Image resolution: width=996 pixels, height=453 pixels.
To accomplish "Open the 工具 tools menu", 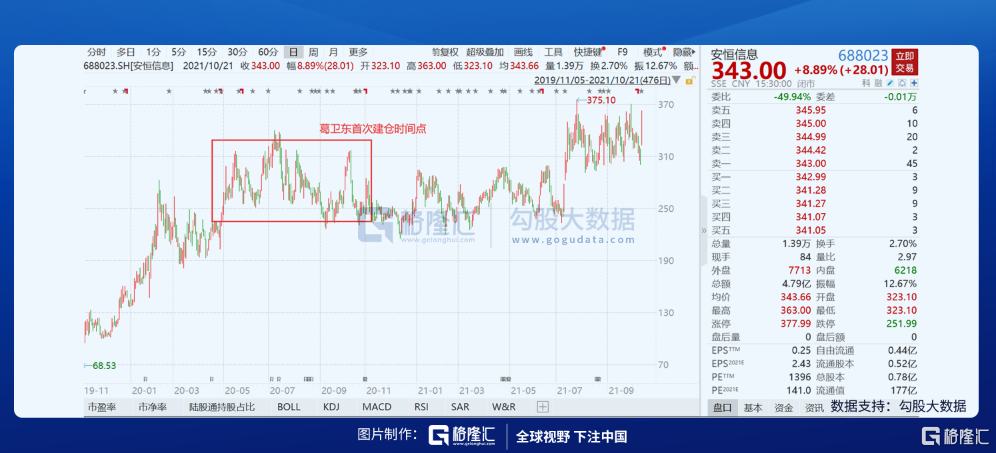I will click(553, 52).
